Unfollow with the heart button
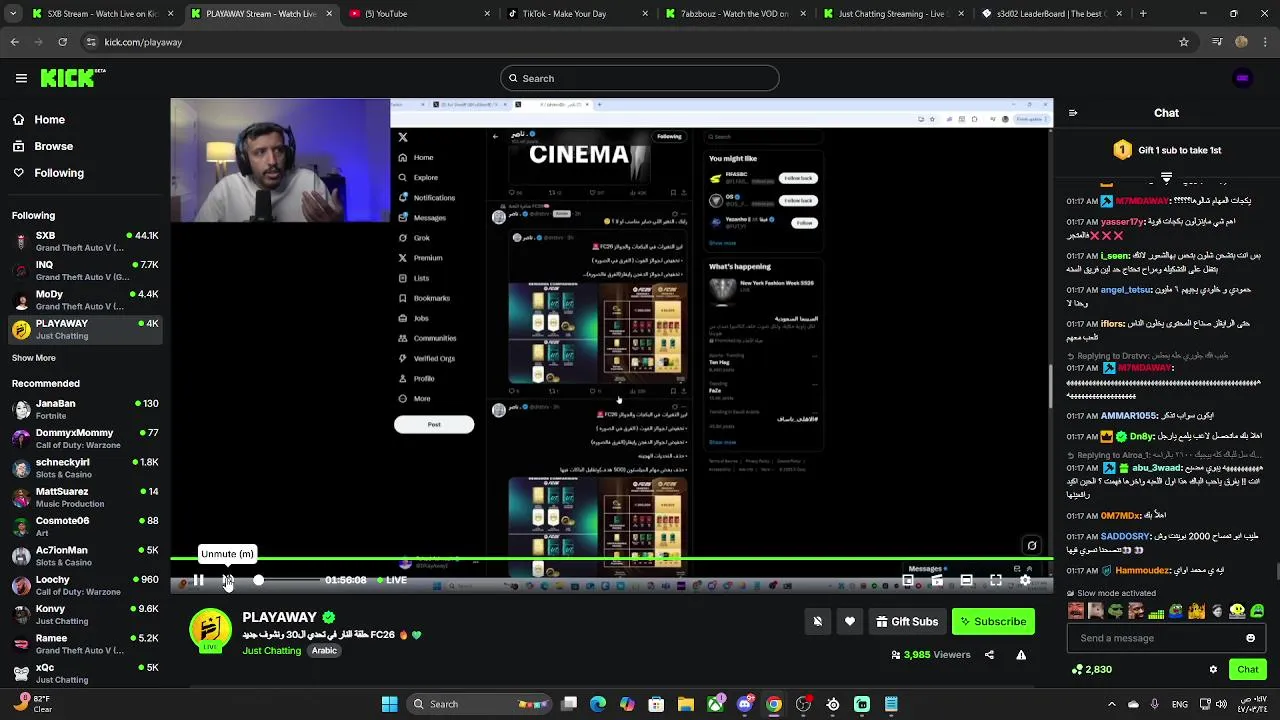 [x=850, y=622]
